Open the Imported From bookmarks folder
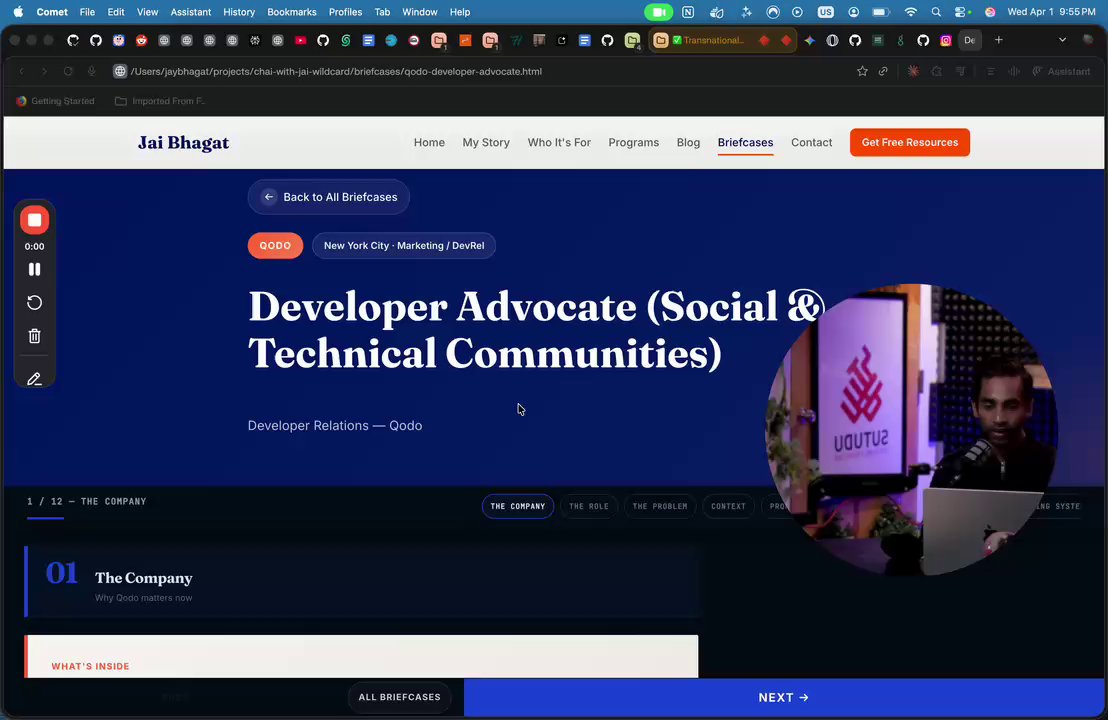 160,101
